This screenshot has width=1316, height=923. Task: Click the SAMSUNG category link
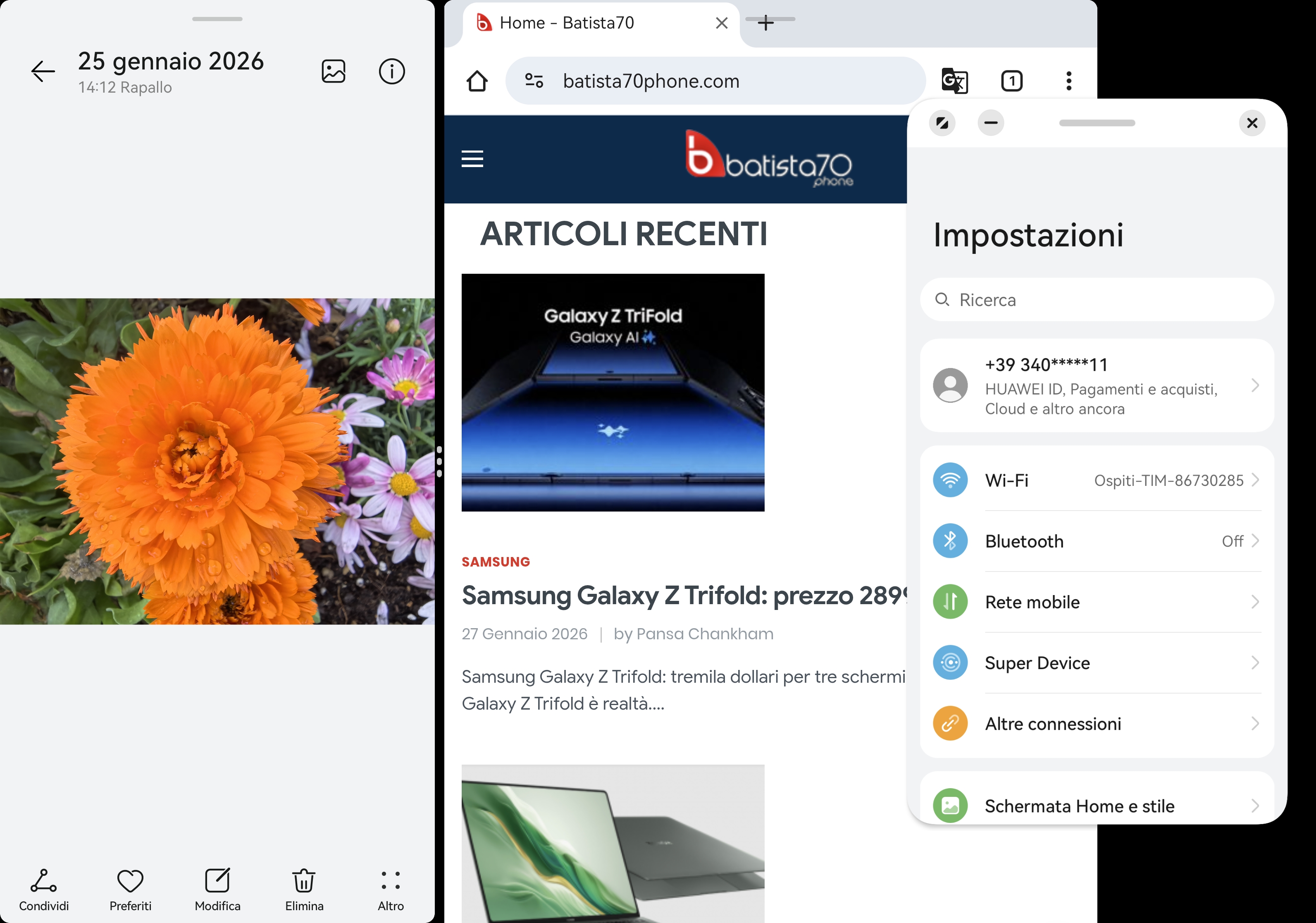pos(496,562)
